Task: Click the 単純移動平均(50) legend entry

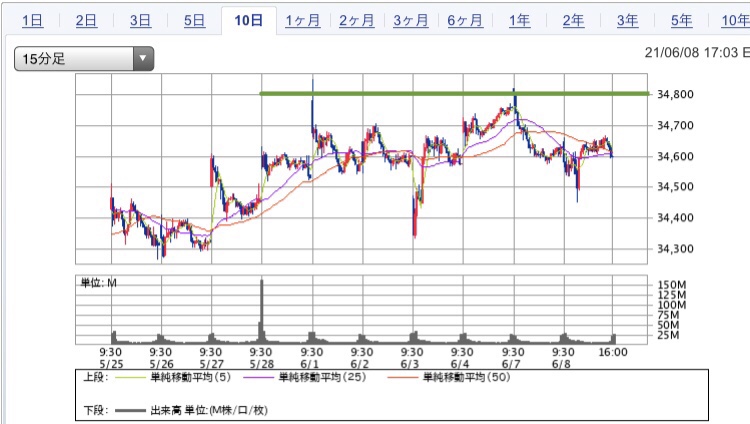Action: tap(466, 377)
